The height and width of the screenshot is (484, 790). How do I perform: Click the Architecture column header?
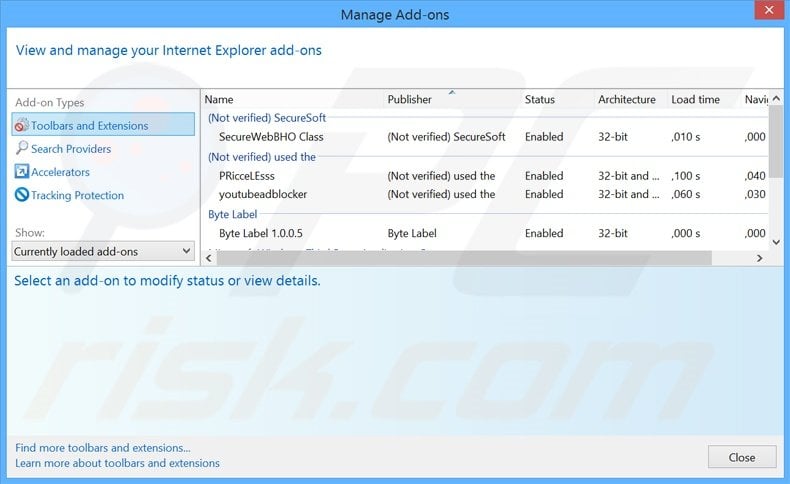627,99
